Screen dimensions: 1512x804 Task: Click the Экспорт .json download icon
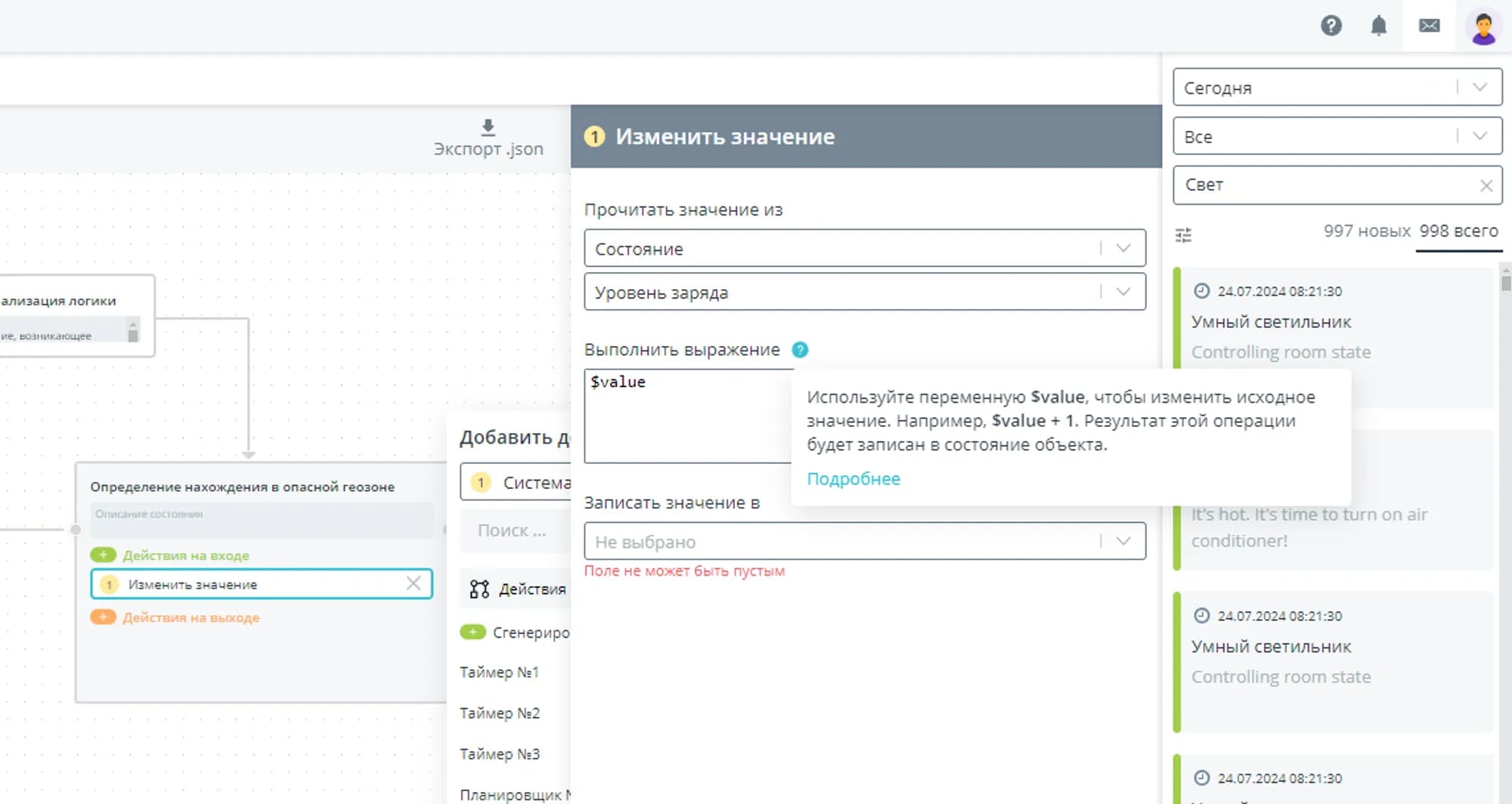(x=488, y=127)
